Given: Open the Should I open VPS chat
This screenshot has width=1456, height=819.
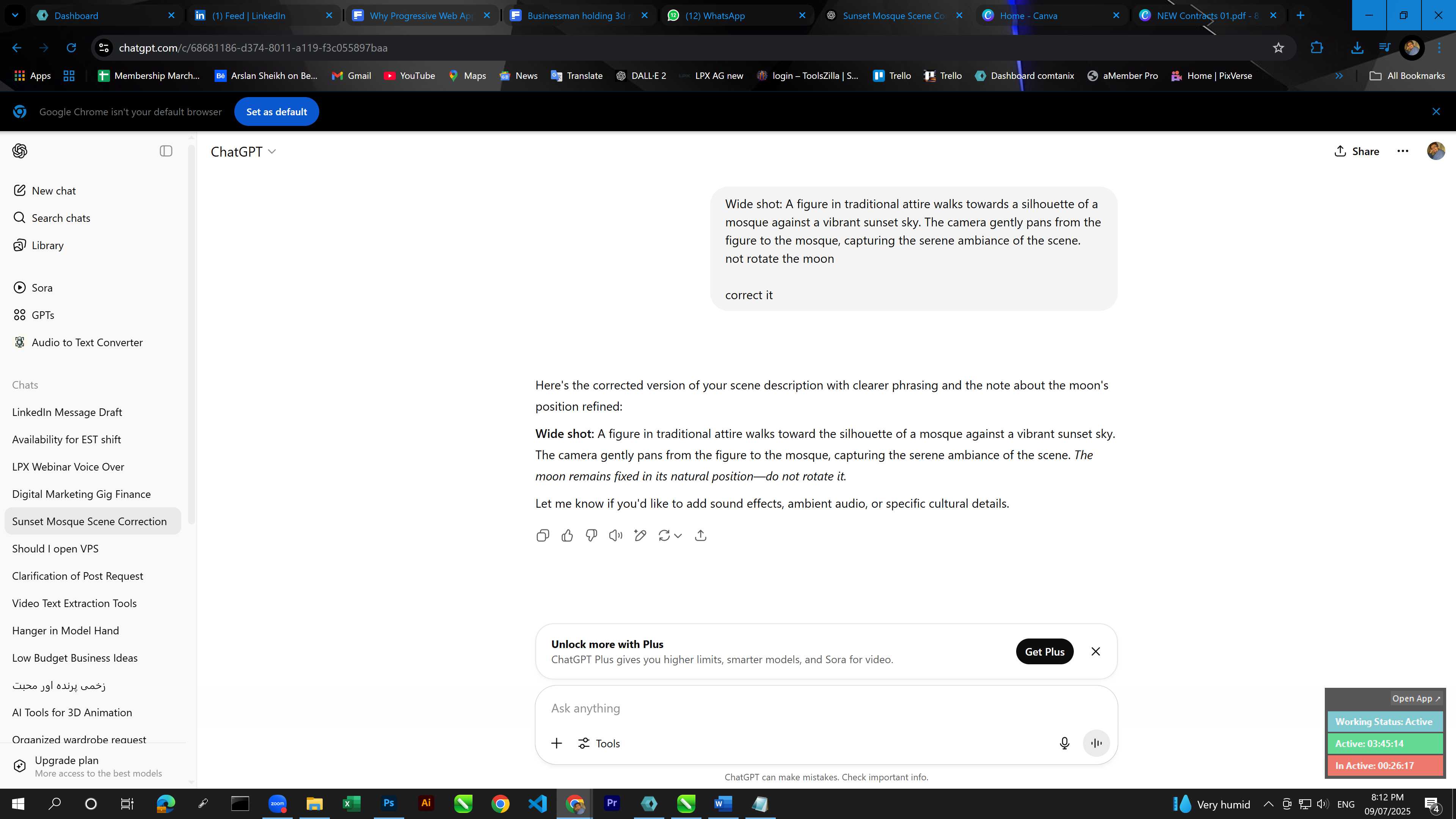Looking at the screenshot, I should pos(55,548).
